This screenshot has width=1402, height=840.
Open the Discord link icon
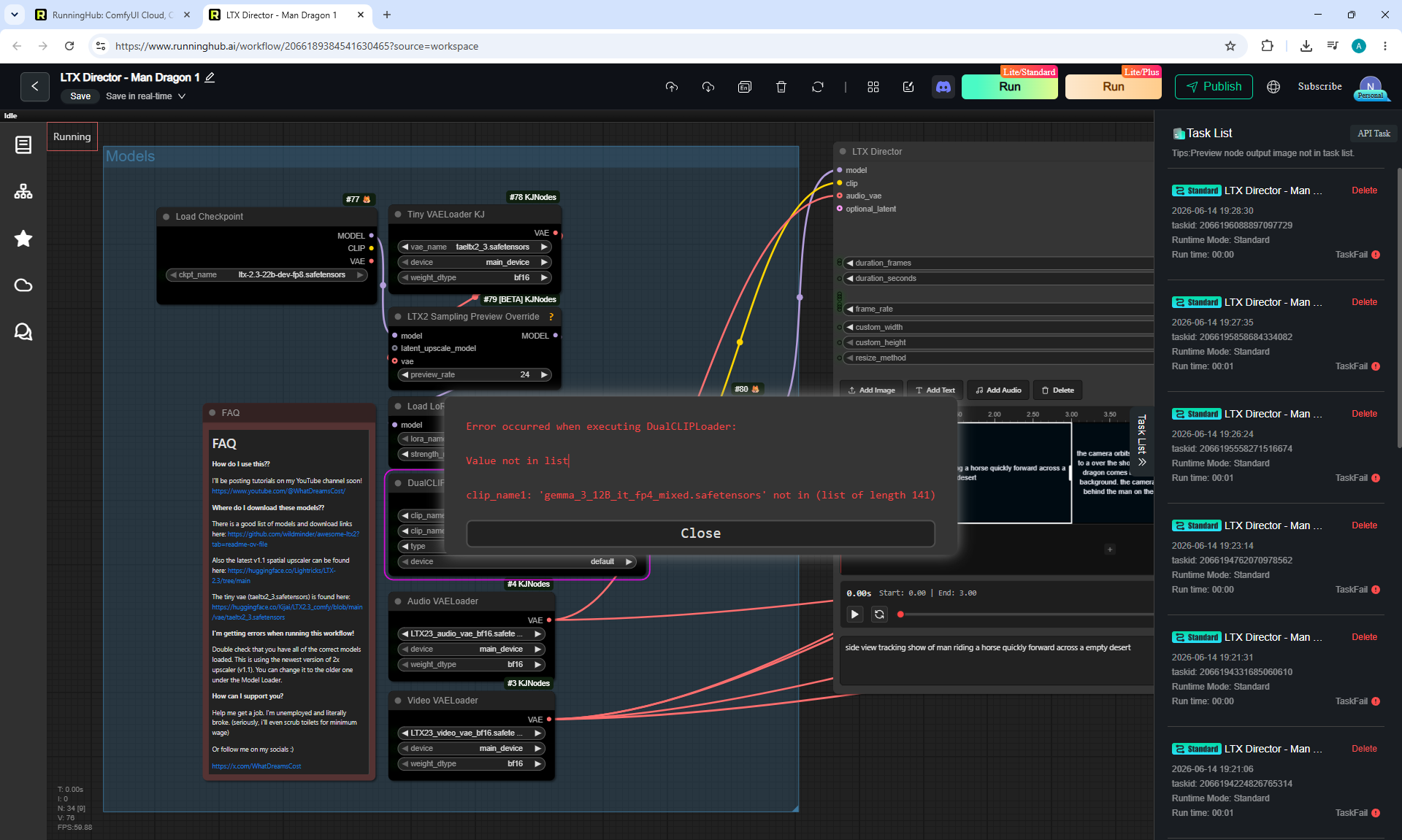(943, 87)
